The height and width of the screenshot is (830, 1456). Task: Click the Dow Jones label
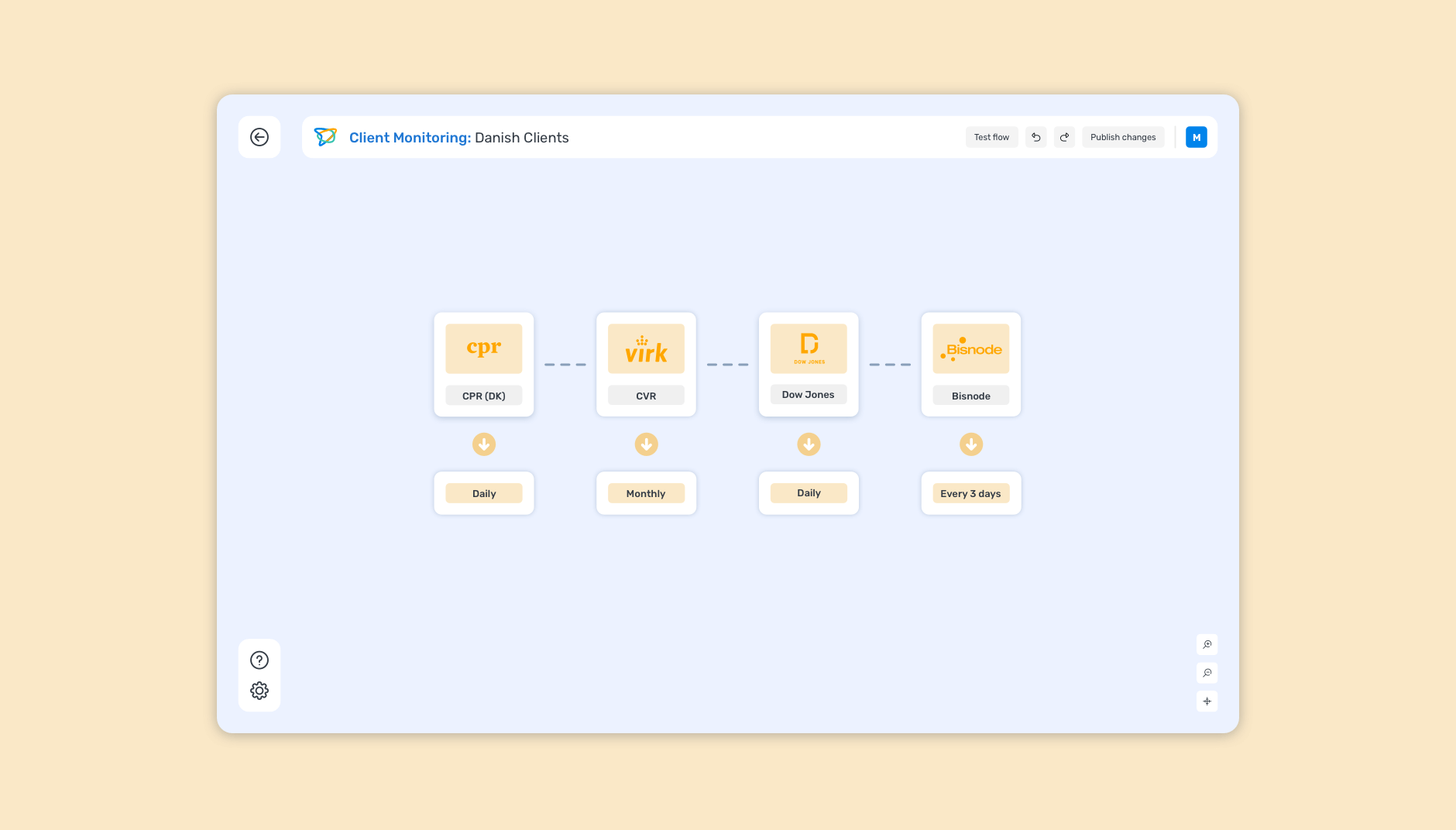click(x=809, y=395)
